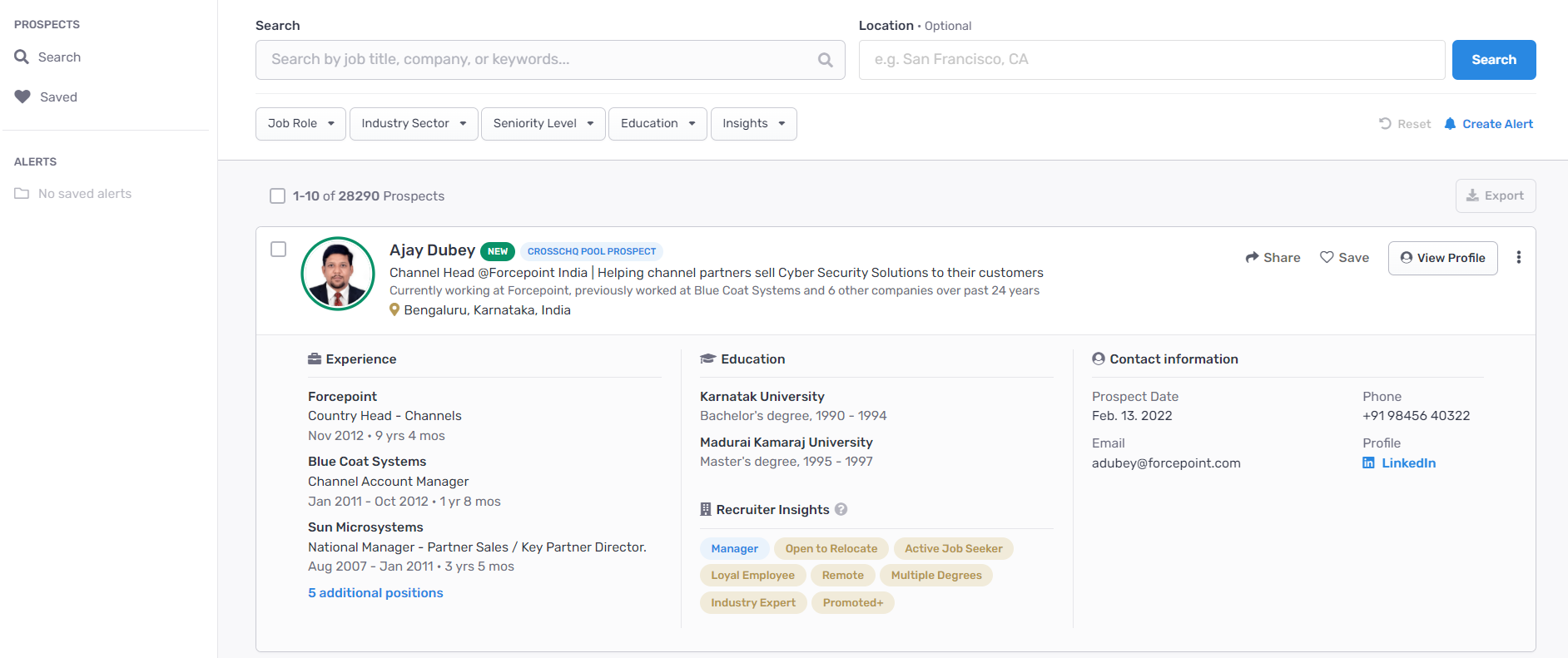This screenshot has width=1568, height=658.
Task: Click the Experience briefcase icon
Action: [315, 359]
